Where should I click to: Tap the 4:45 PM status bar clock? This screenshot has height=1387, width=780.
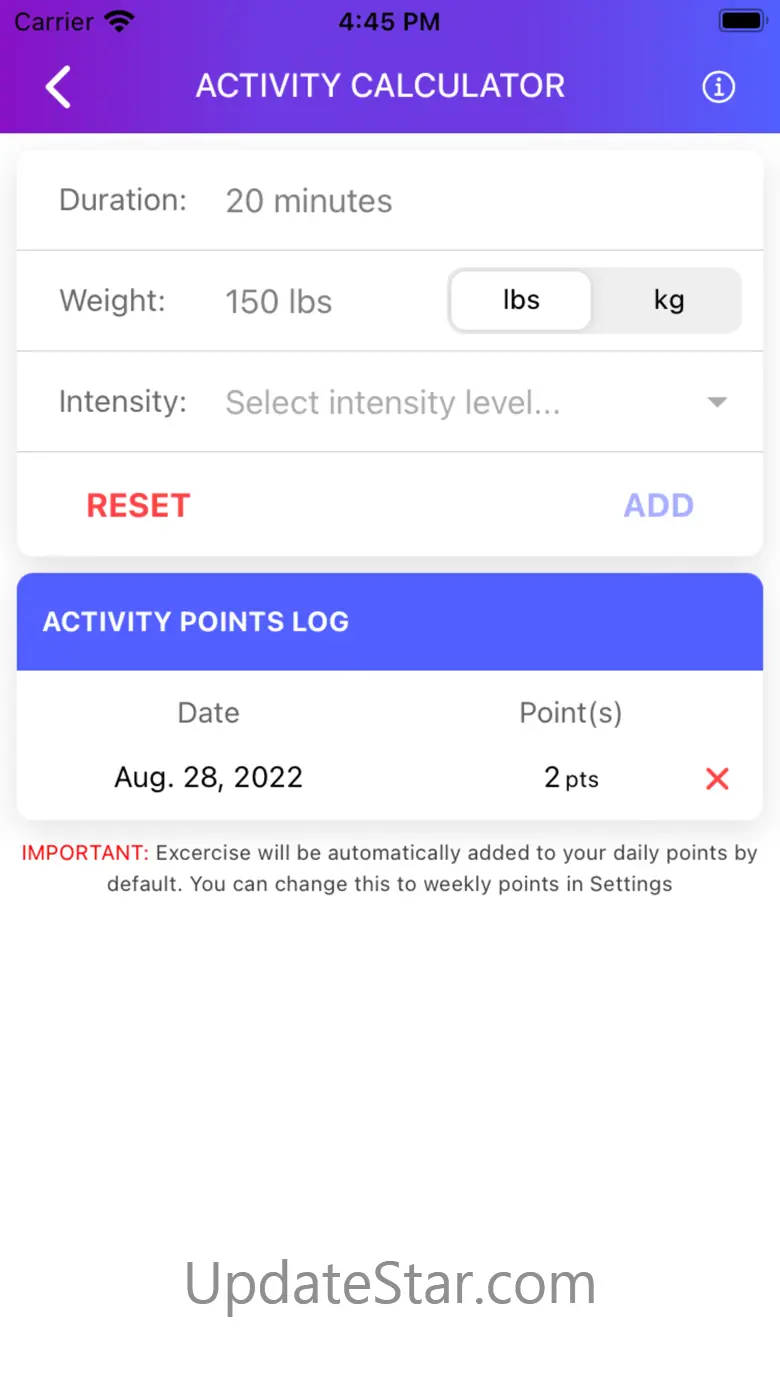pos(389,22)
